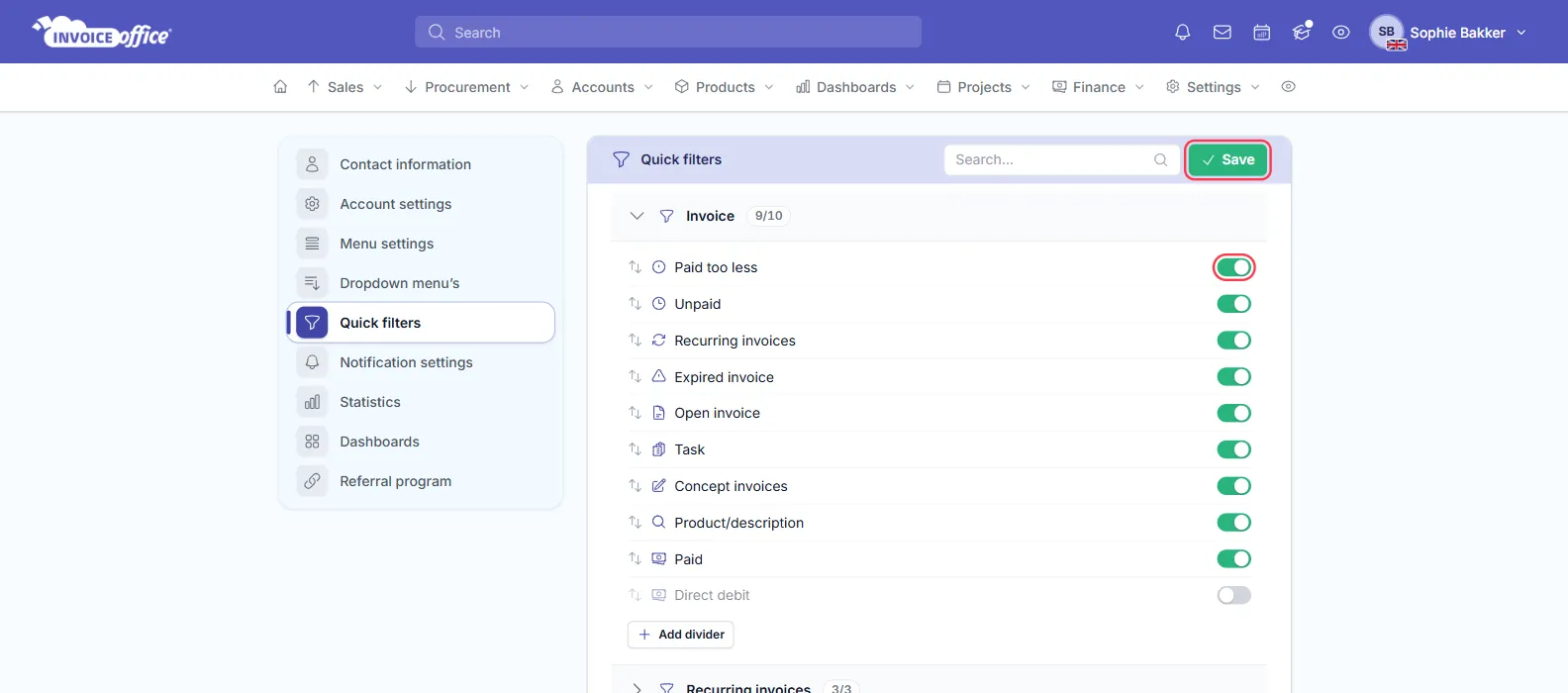
Task: Switch off Recurring invoices filter toggle
Action: click(x=1233, y=341)
